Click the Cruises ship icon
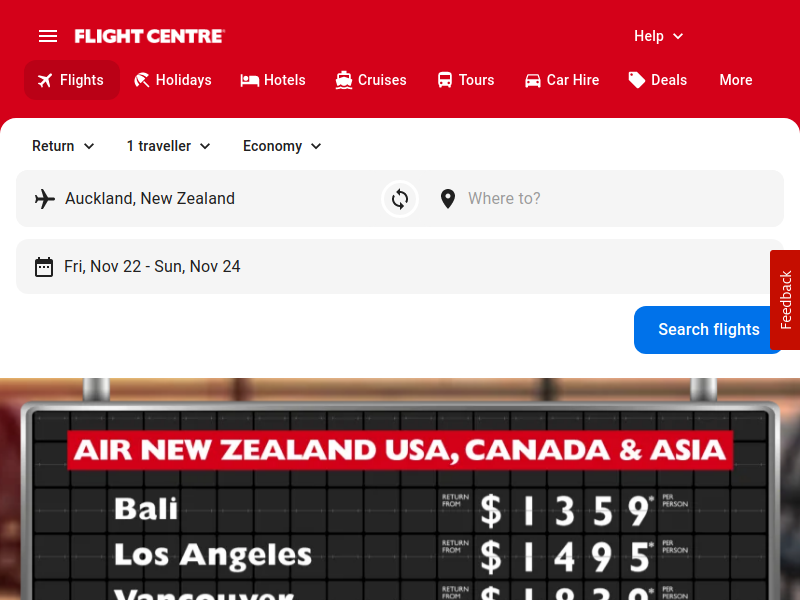Image resolution: width=800 pixels, height=600 pixels. (x=344, y=80)
